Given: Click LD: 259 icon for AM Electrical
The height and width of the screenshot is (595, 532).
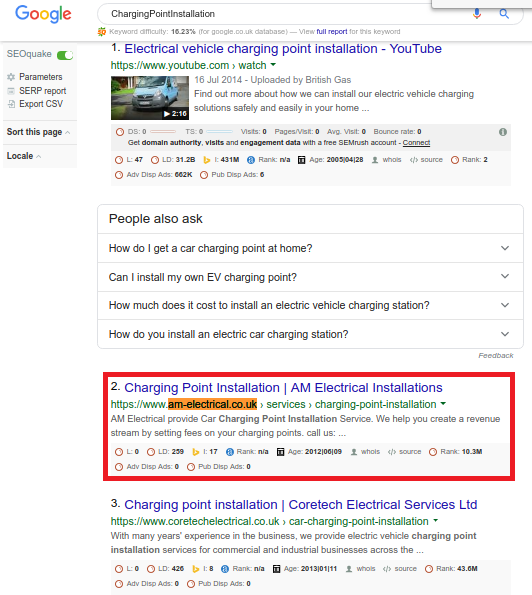Looking at the screenshot, I should click(151, 452).
